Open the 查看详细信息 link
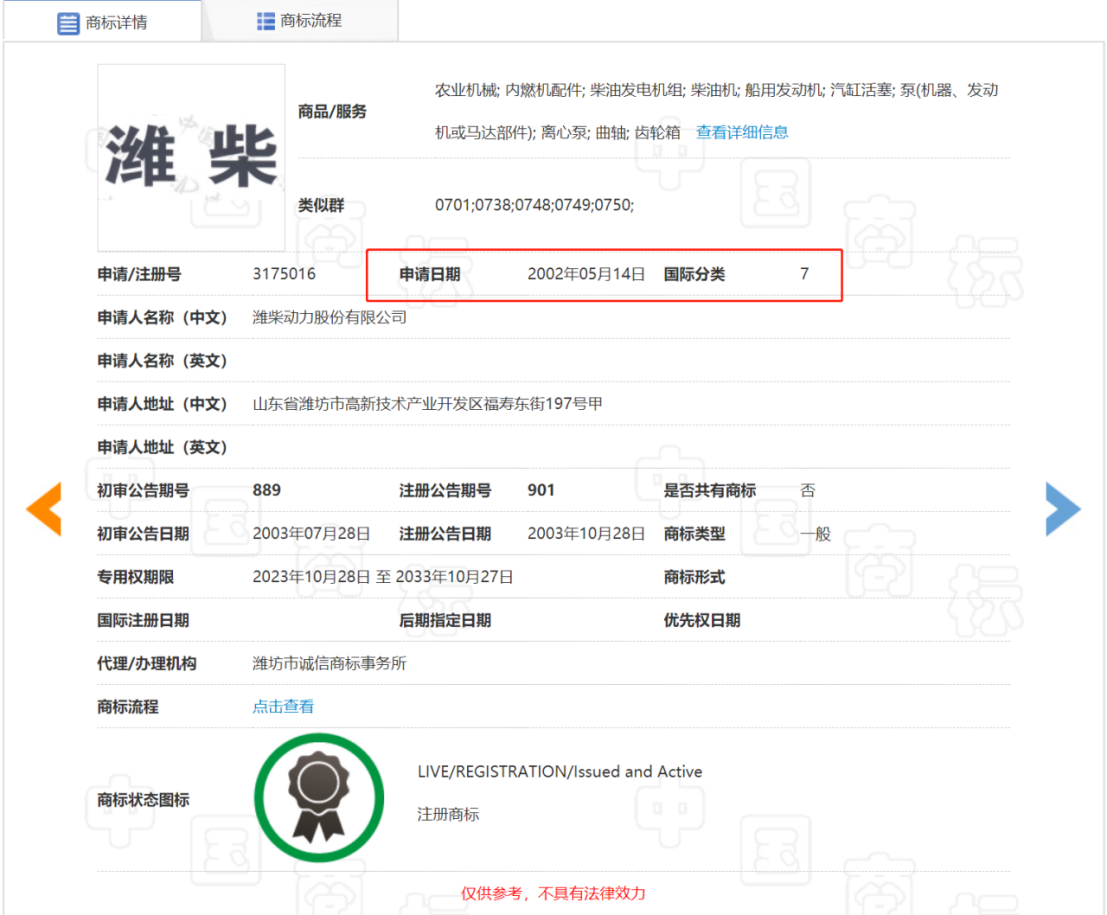This screenshot has width=1107, height=915. coord(742,133)
